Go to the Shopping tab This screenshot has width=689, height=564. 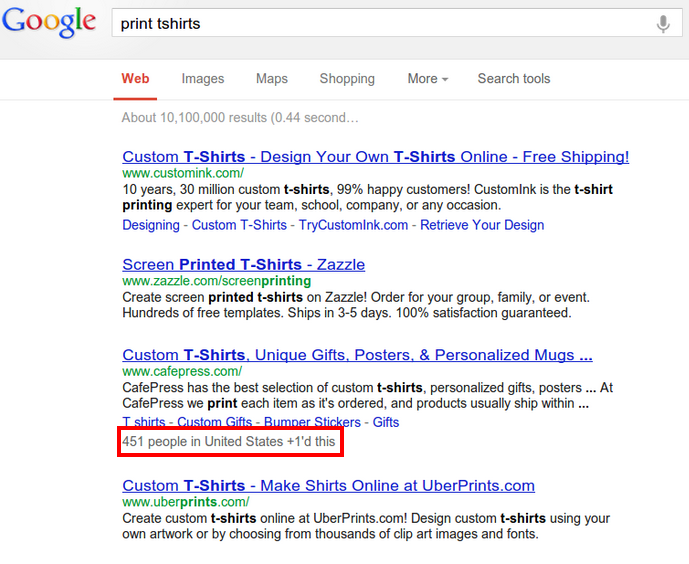(347, 79)
